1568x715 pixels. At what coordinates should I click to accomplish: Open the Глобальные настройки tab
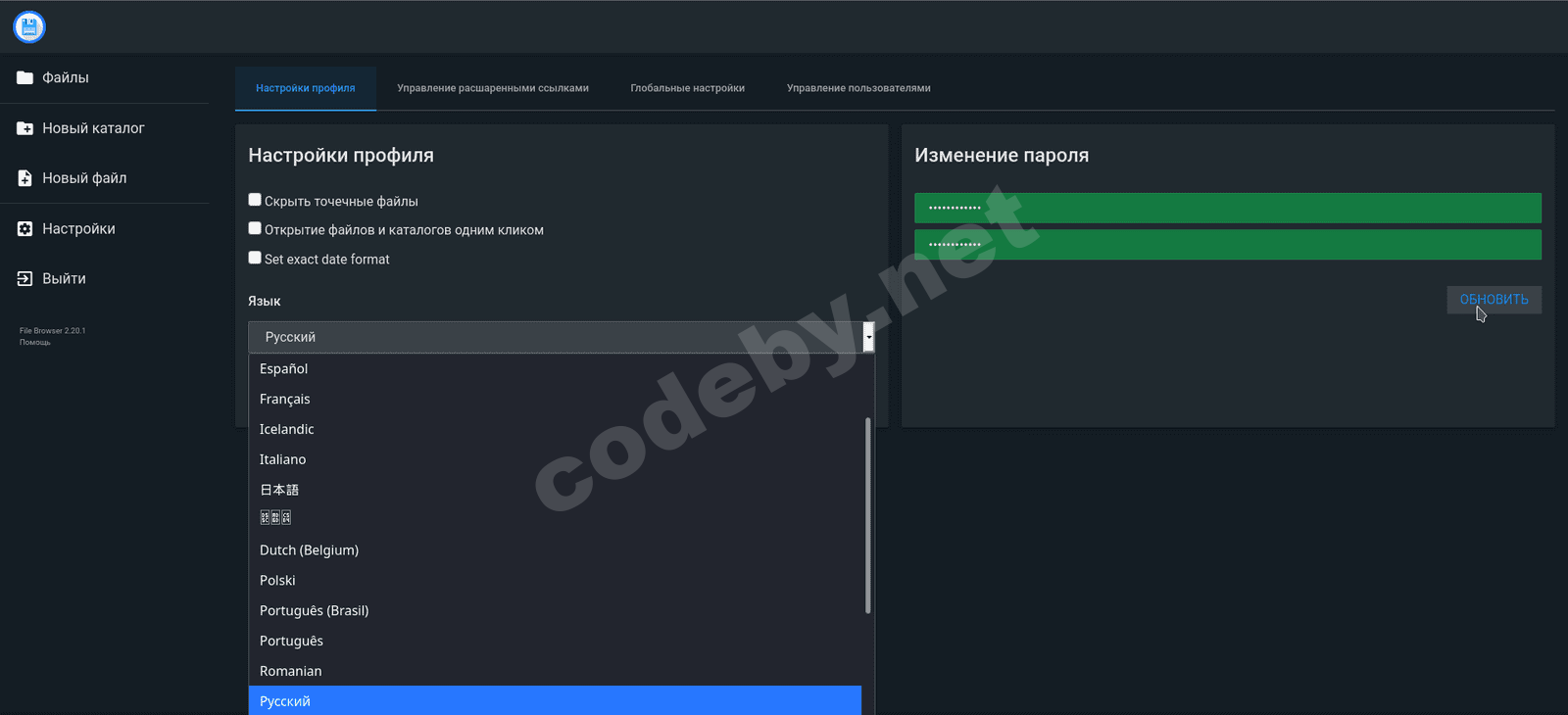coord(688,88)
